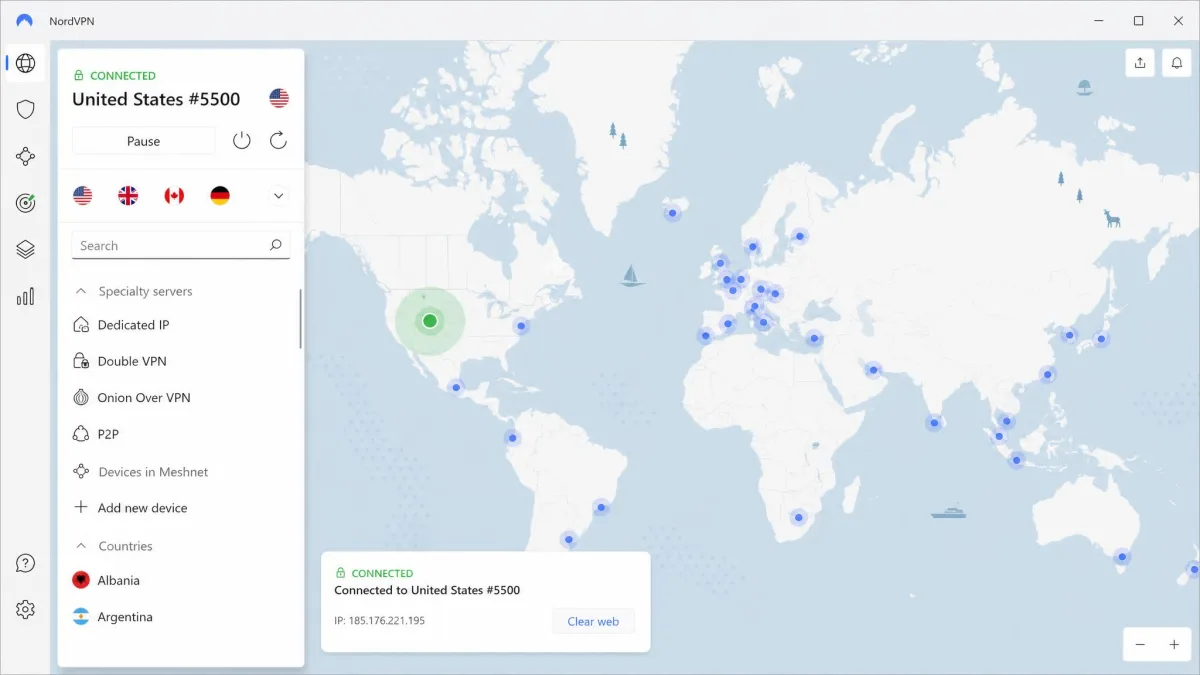Click the Double VPN lock icon
The image size is (1200, 675).
point(82,361)
